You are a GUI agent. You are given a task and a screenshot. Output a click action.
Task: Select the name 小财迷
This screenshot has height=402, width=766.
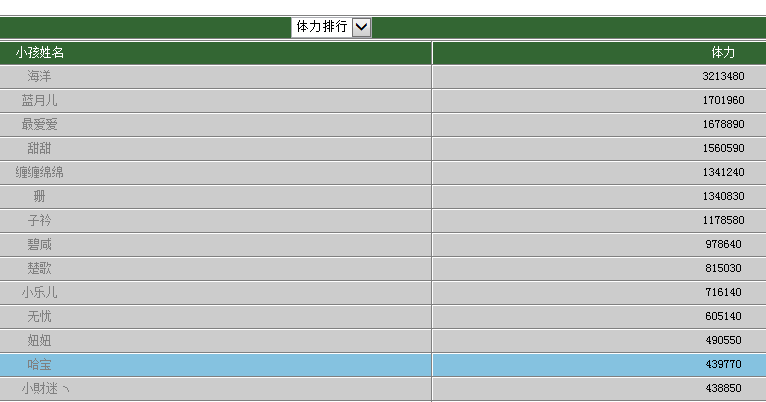(x=45, y=388)
